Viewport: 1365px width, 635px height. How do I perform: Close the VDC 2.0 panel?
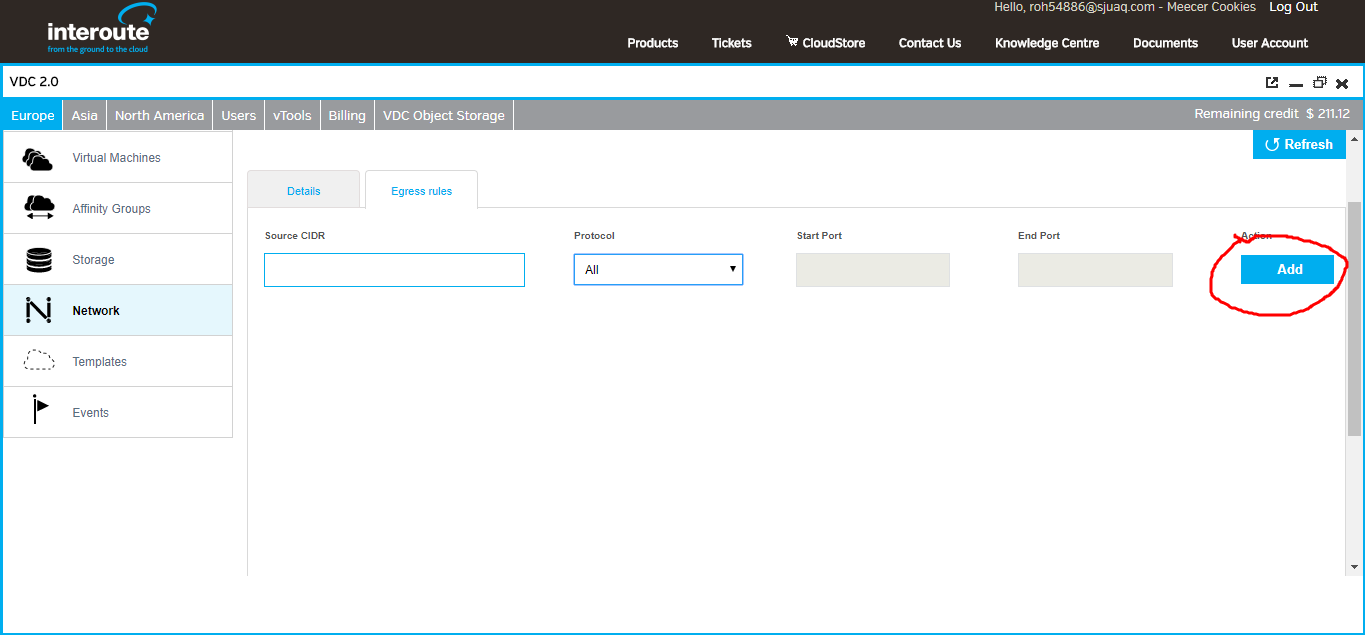tap(1343, 84)
